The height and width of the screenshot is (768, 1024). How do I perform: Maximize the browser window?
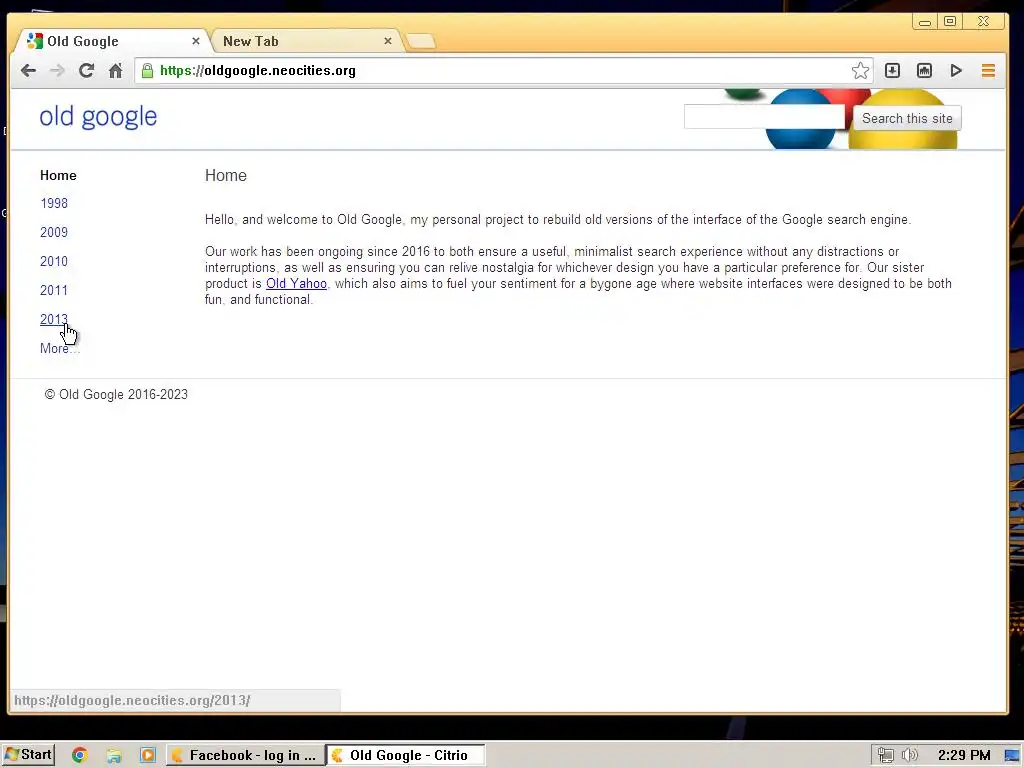tap(950, 22)
